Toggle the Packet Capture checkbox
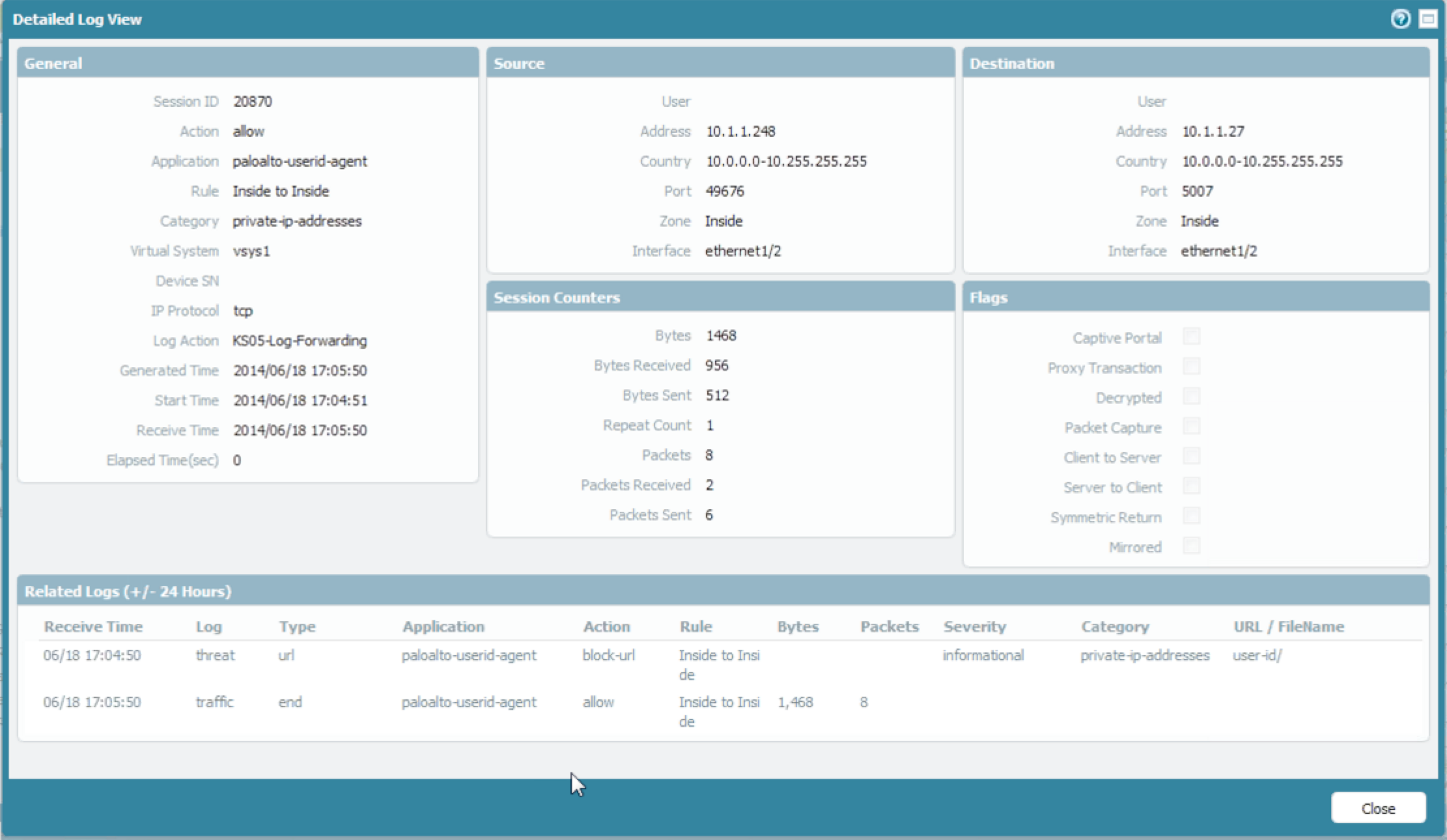This screenshot has height=840, width=1447. click(x=1191, y=427)
